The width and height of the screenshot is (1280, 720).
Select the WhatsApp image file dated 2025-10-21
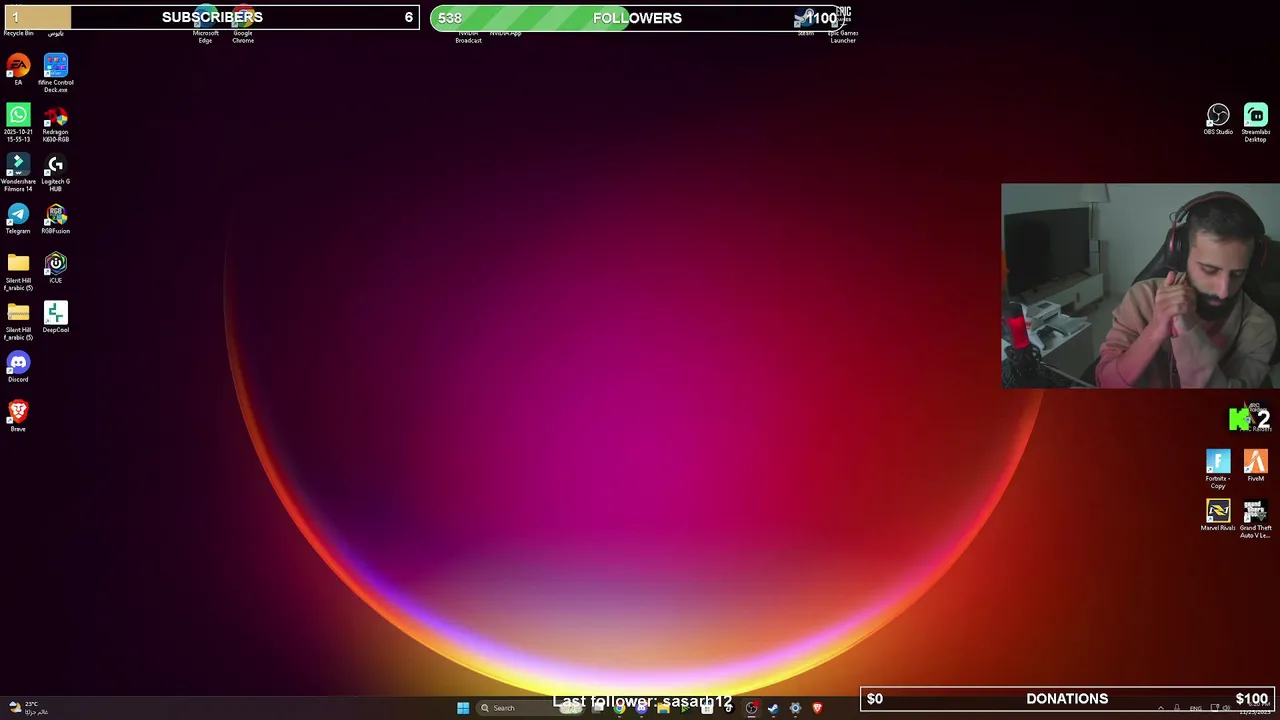click(18, 122)
